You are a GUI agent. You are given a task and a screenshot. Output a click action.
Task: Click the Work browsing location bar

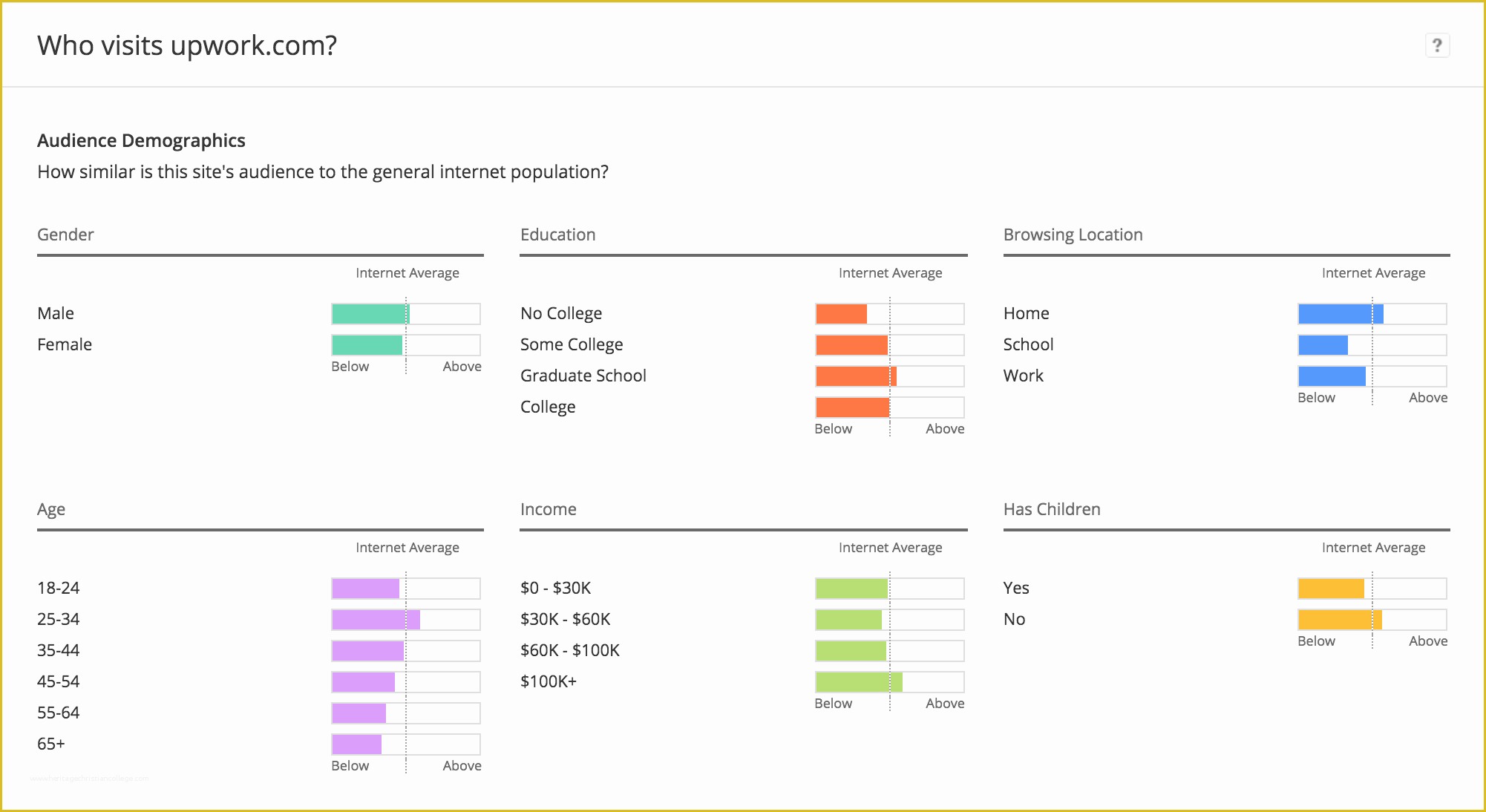pyautogui.click(x=1372, y=376)
